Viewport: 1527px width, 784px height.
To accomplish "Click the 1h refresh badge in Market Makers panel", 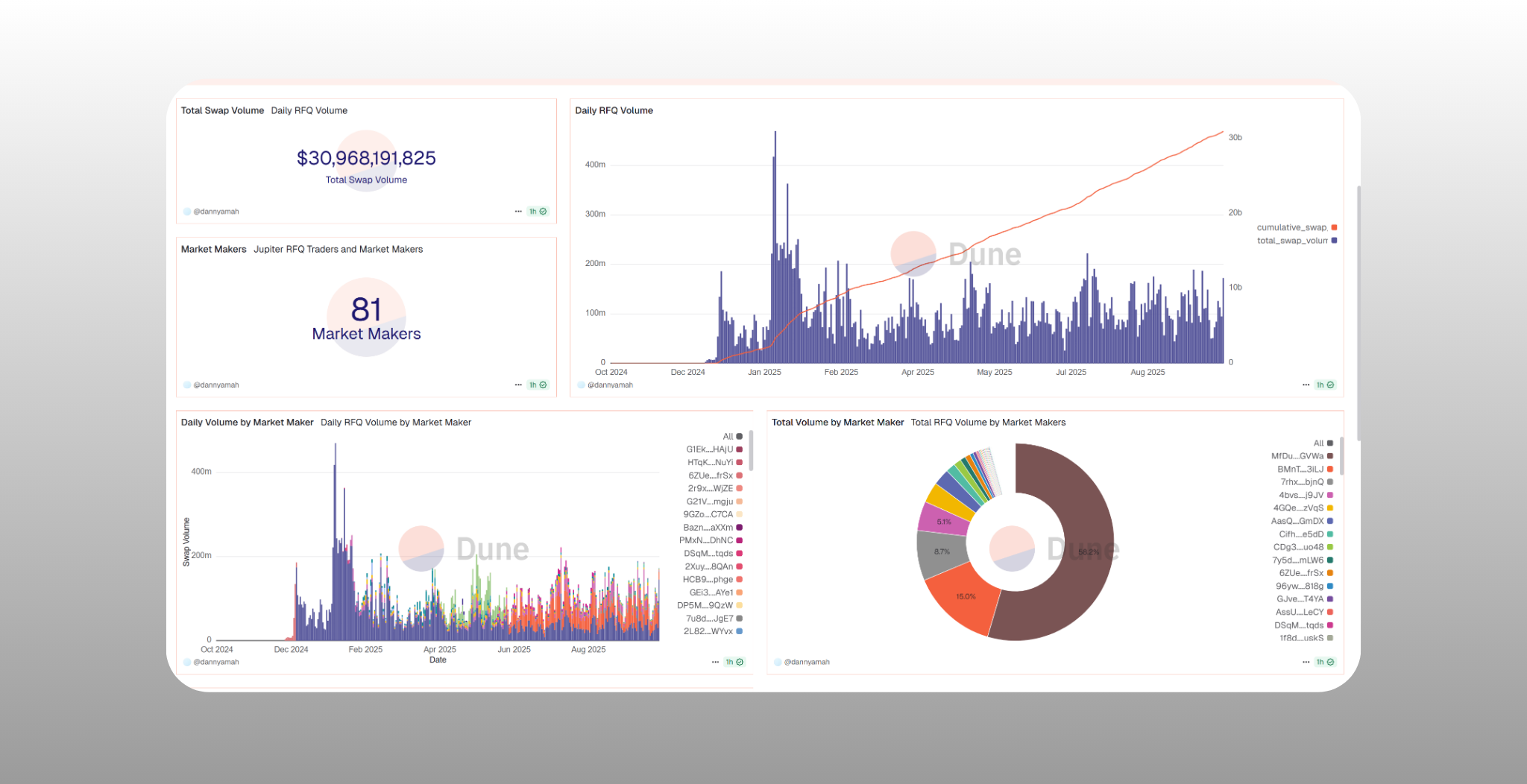I will [538, 385].
